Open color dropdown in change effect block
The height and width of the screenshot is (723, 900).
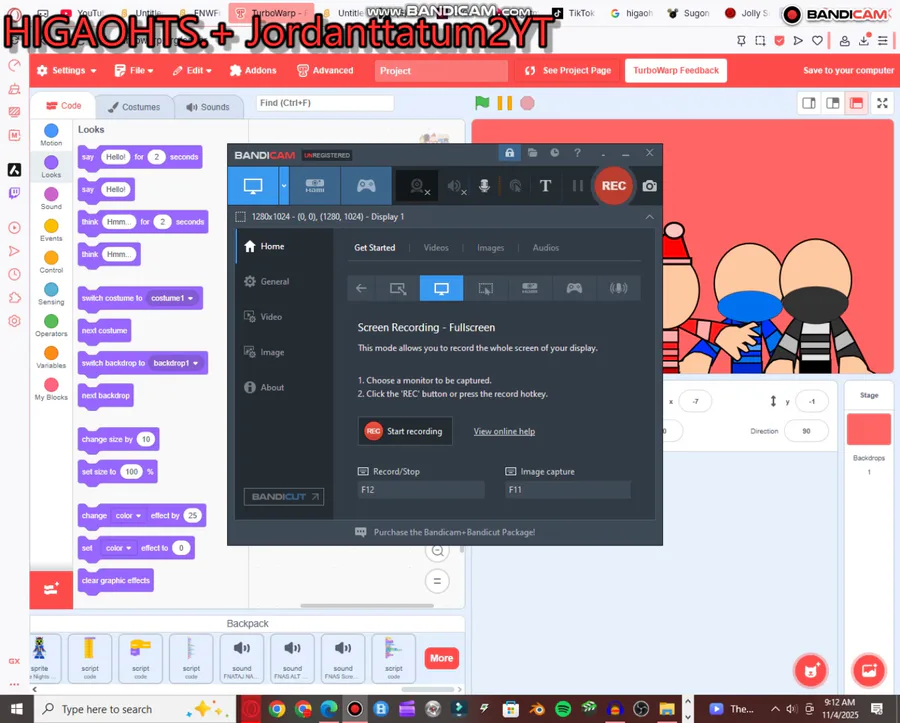pos(127,516)
